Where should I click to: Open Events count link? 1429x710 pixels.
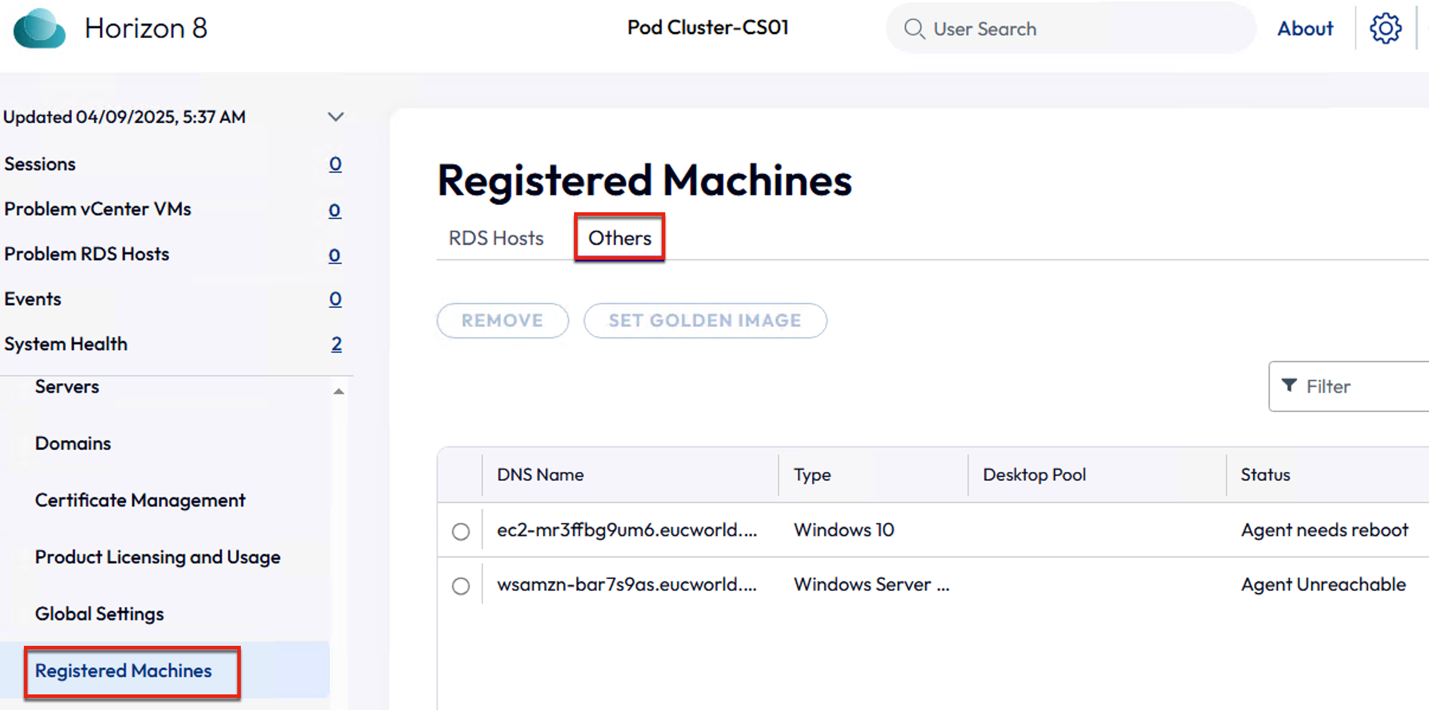pyautogui.click(x=335, y=299)
